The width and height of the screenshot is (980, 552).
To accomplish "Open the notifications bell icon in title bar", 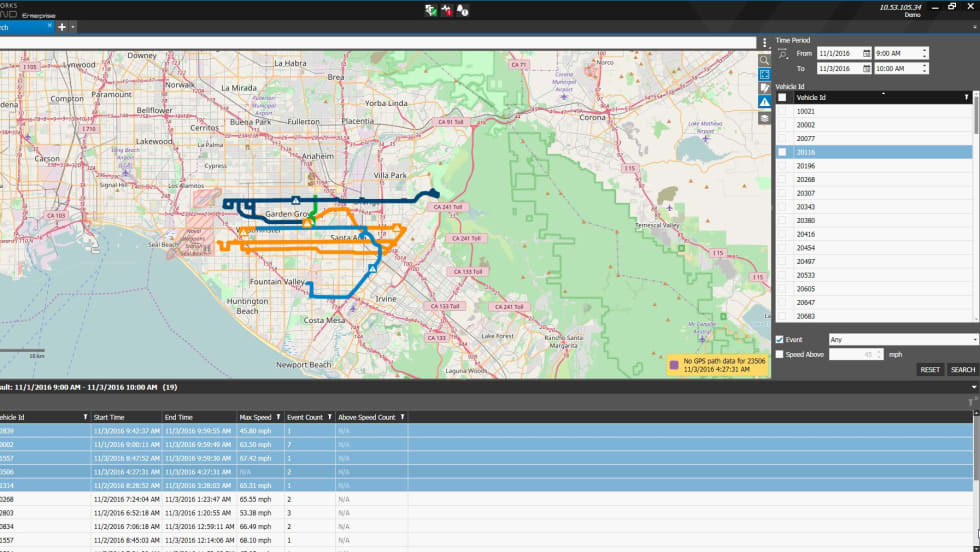I will (x=463, y=10).
